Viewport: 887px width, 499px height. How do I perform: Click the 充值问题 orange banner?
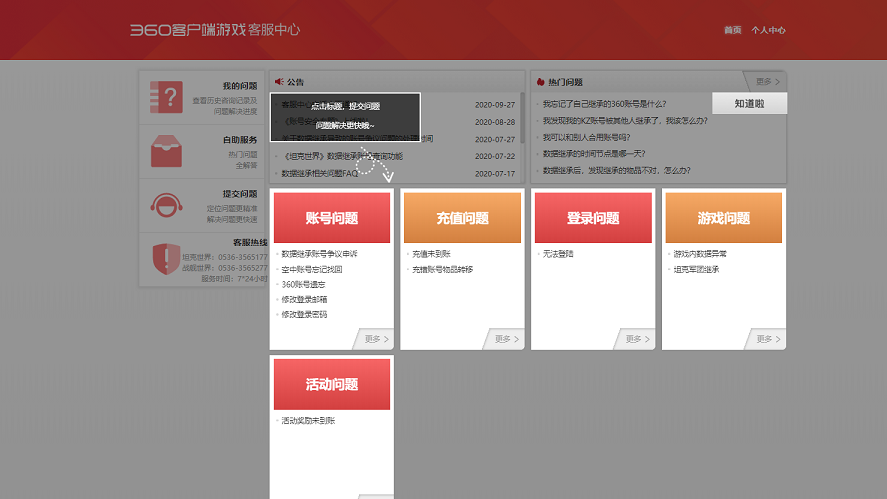(462, 218)
